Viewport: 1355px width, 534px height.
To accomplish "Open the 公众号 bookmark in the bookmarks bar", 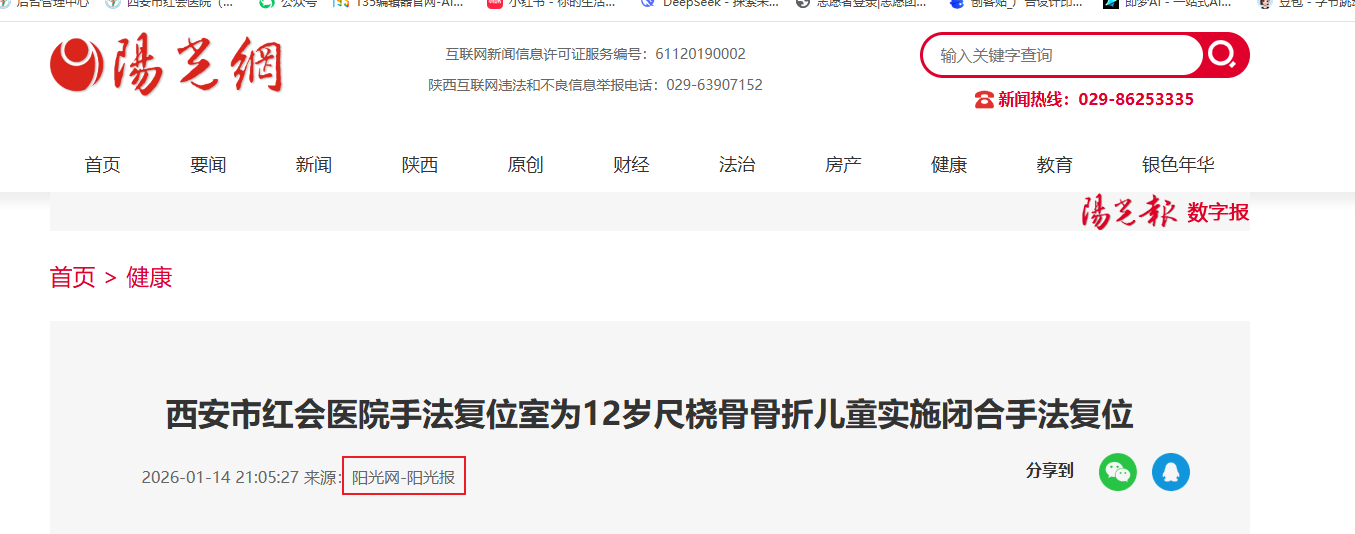I will tap(288, 4).
